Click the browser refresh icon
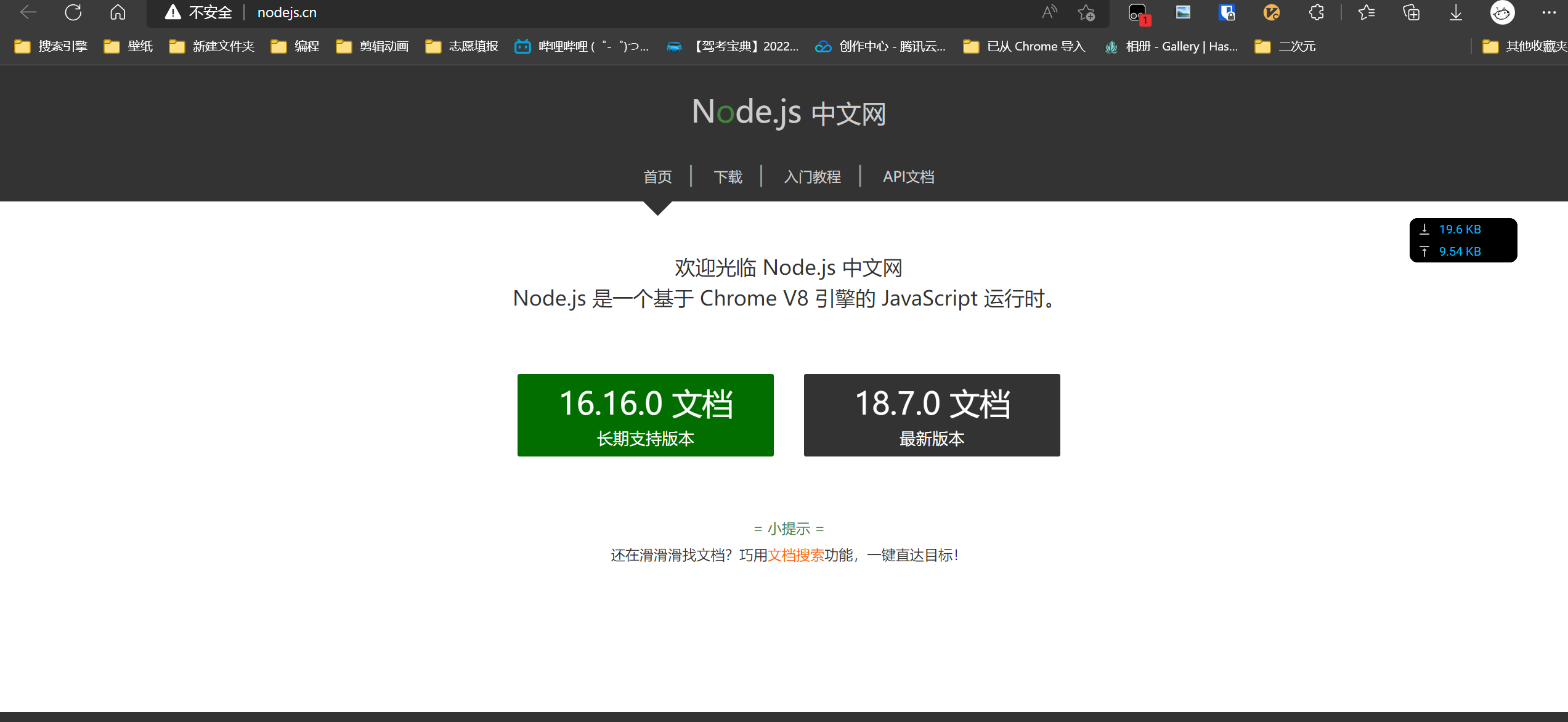The image size is (1568, 722). pos(73,12)
